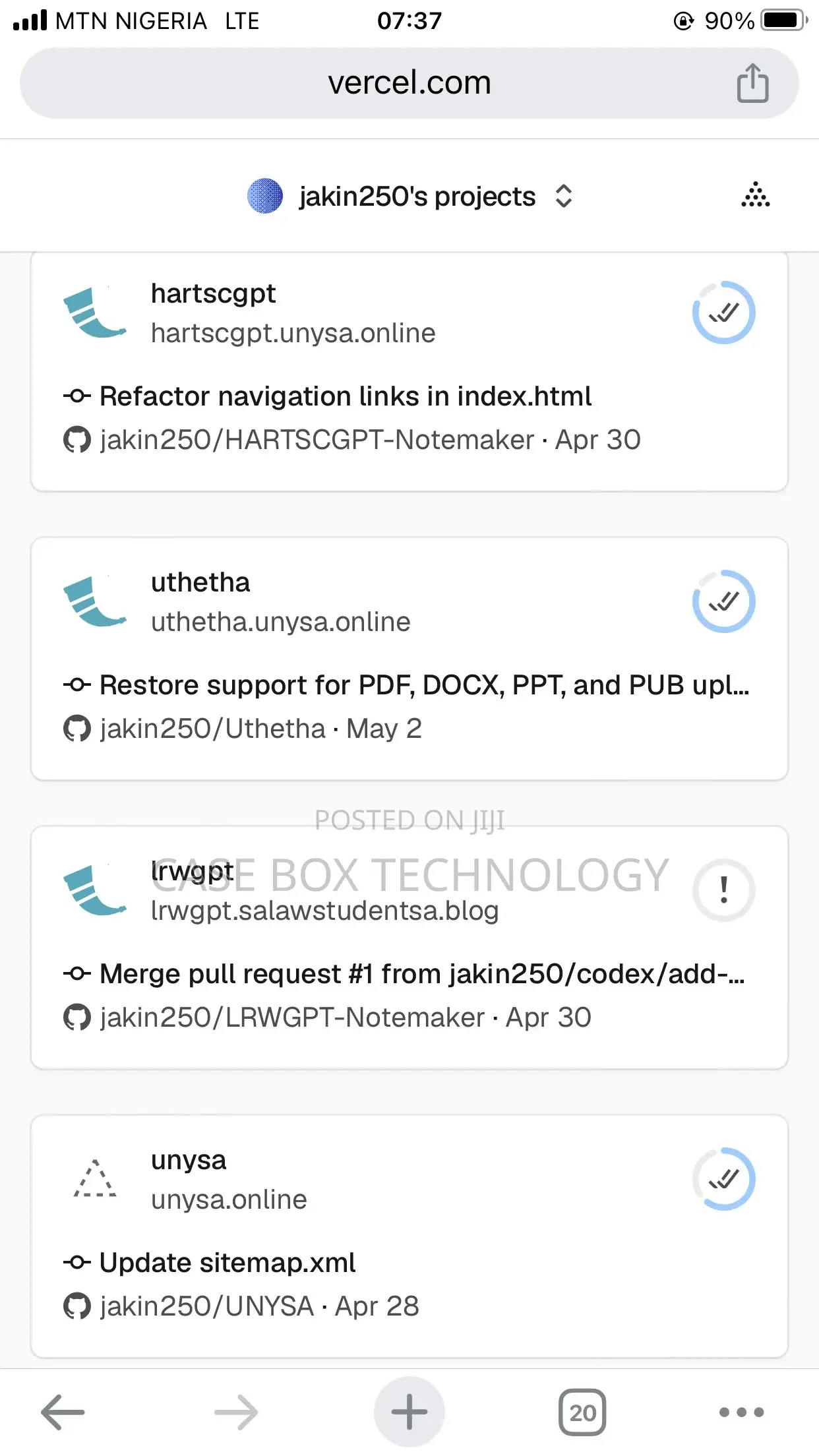Viewport: 819px width, 1456px height.
Task: Open browser three-dot more menu
Action: (x=742, y=1412)
